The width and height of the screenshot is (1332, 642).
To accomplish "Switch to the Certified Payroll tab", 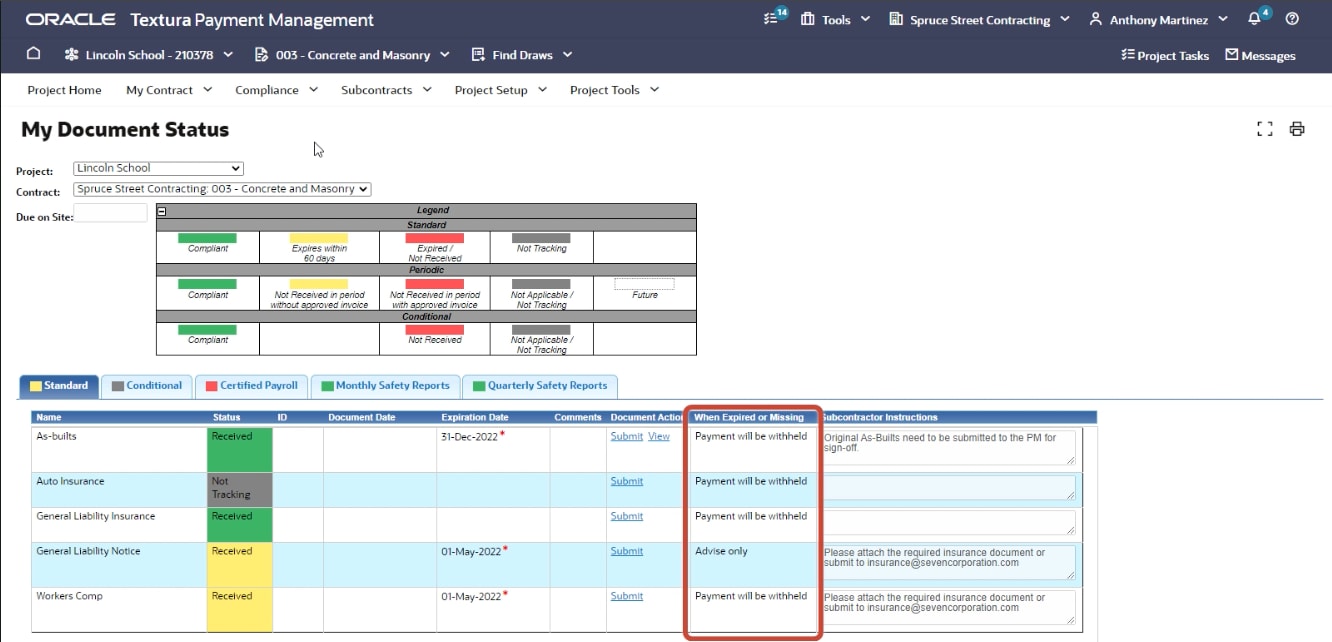I will pos(252,386).
